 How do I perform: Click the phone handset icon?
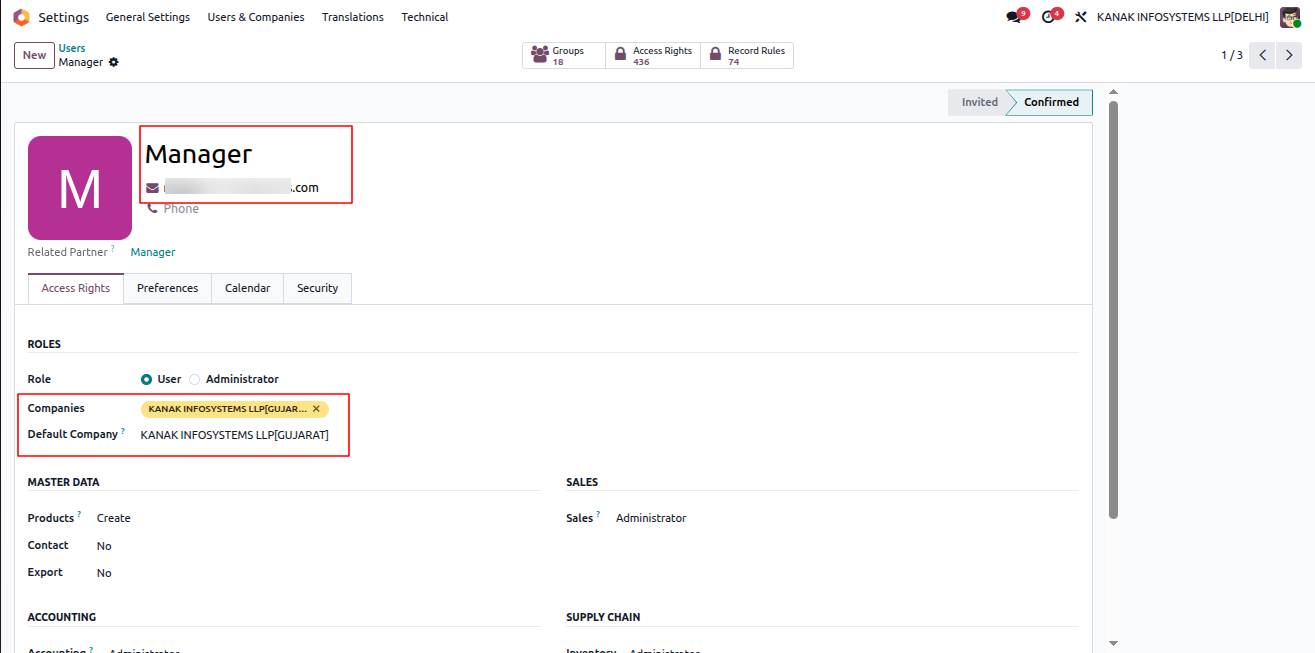click(x=153, y=209)
